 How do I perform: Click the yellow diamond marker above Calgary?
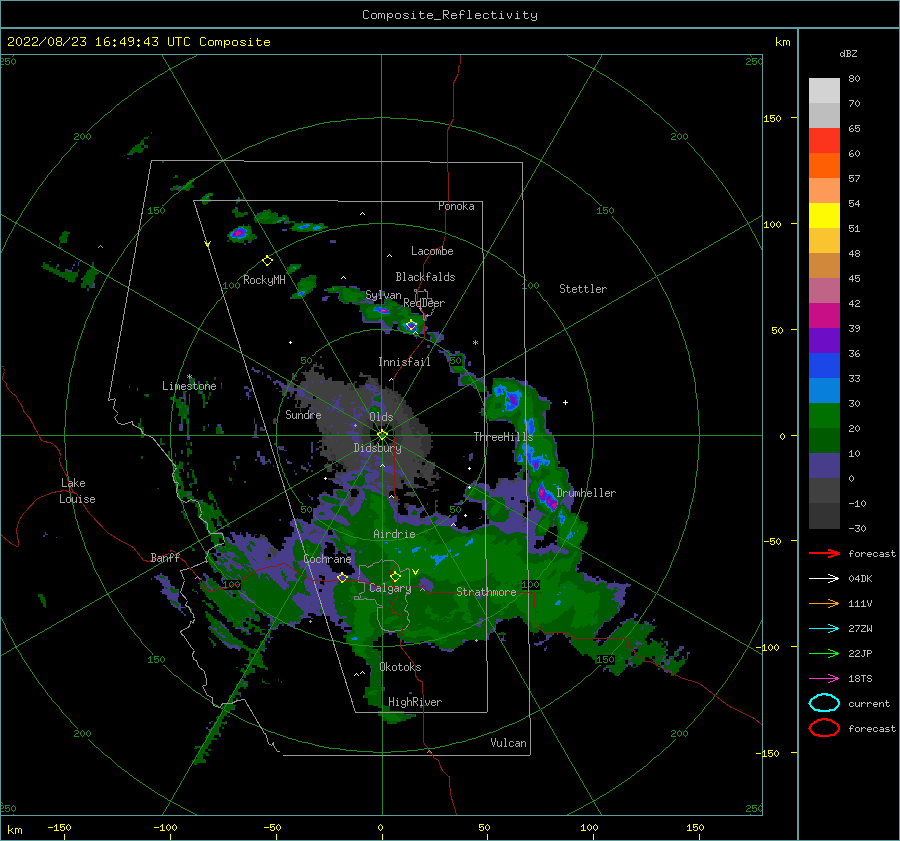tap(395, 576)
